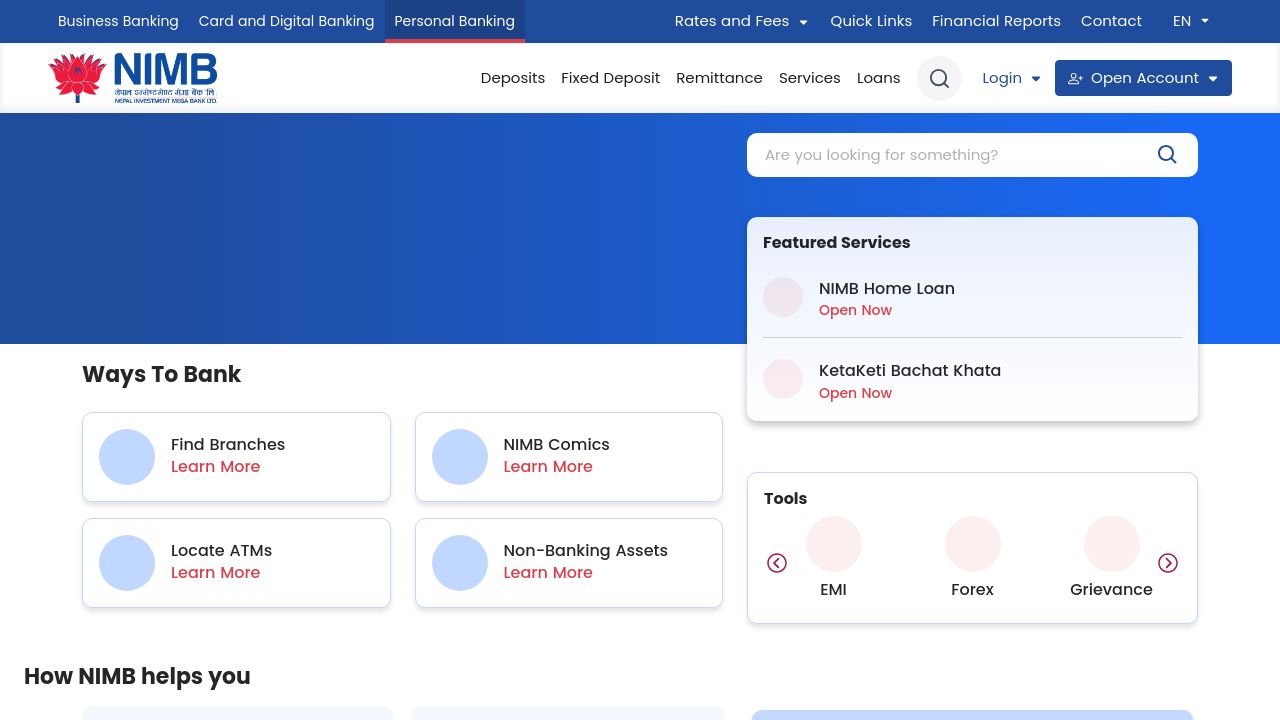The image size is (1280, 720).
Task: Click the Forex label
Action: click(973, 590)
